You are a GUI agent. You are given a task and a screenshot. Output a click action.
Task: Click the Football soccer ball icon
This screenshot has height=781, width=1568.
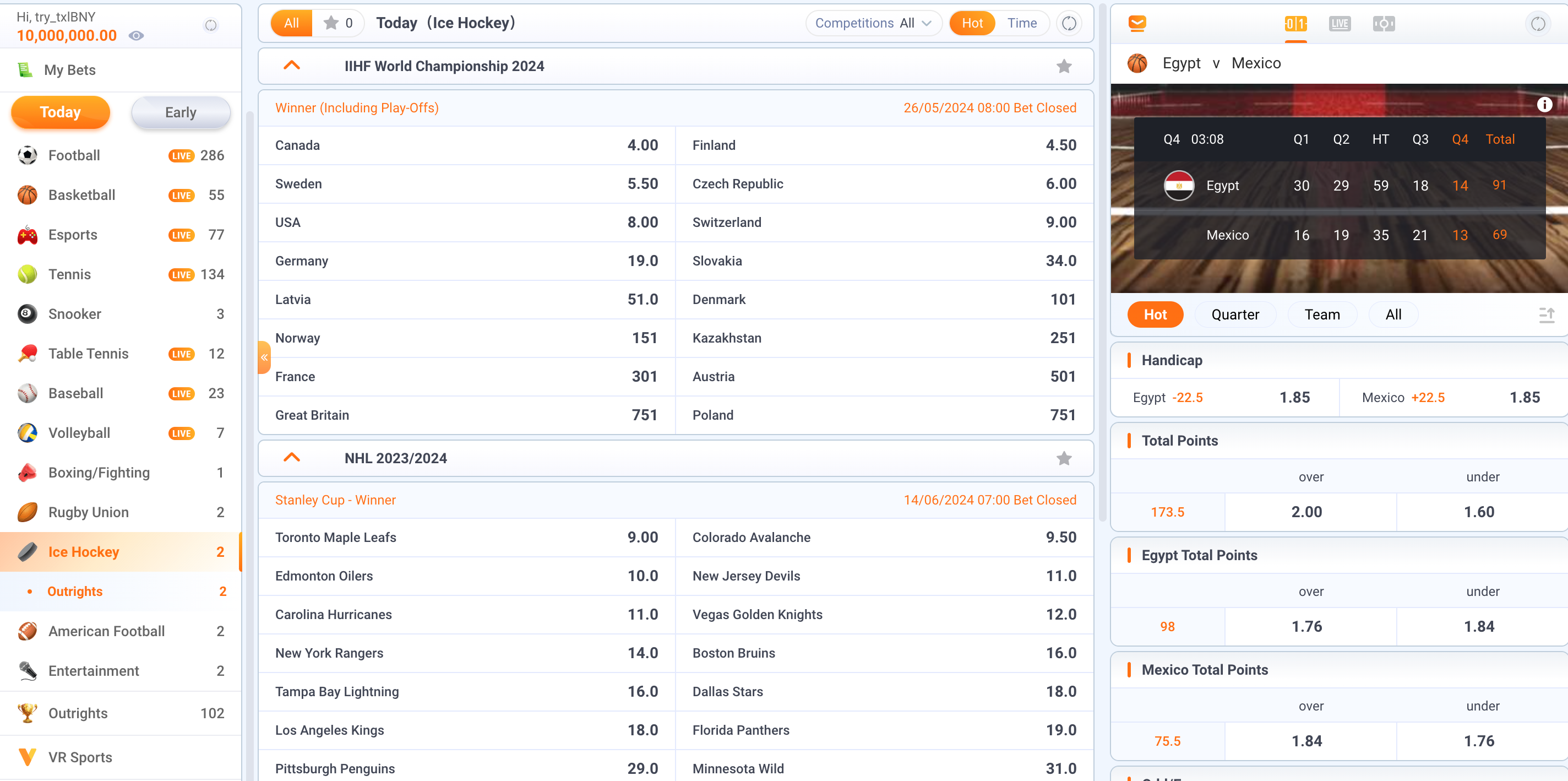click(28, 155)
